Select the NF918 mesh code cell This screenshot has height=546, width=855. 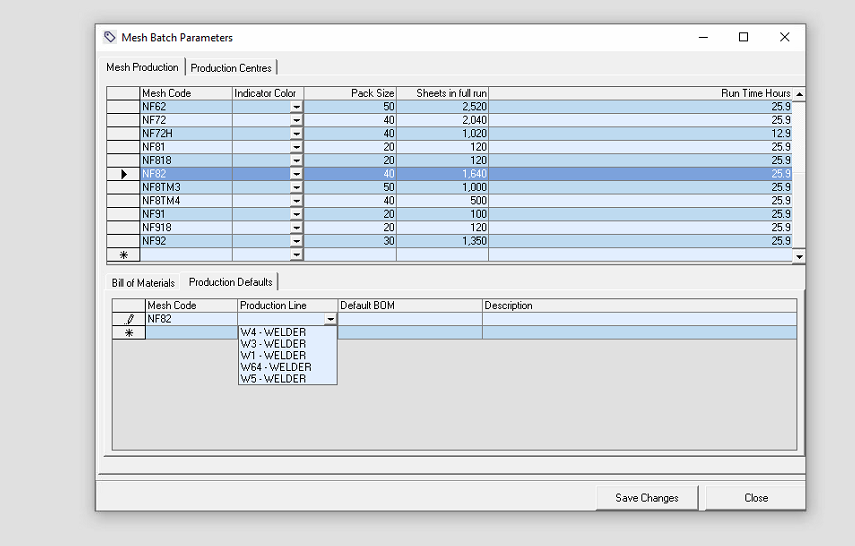(186, 227)
